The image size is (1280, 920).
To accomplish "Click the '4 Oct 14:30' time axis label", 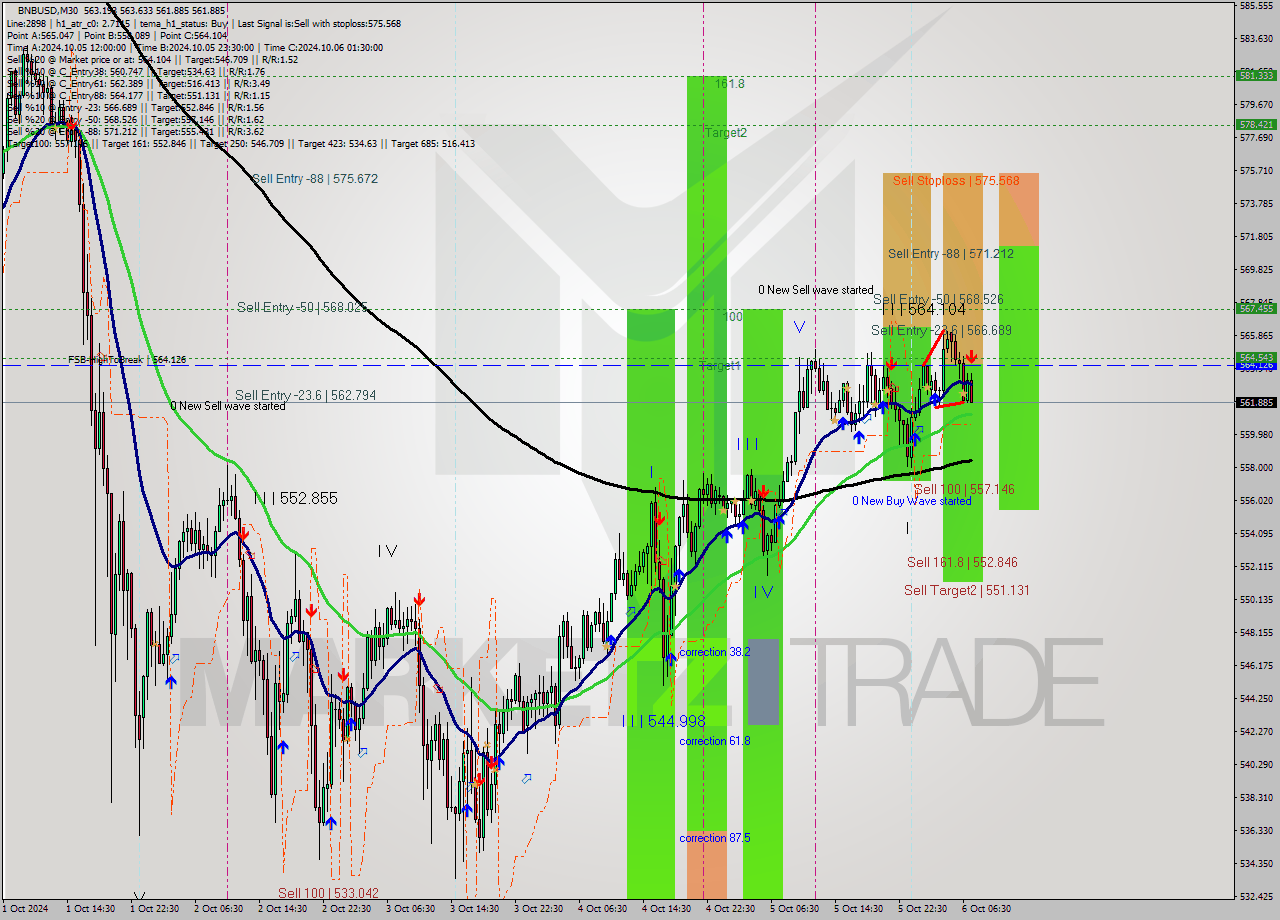I will (x=666, y=909).
